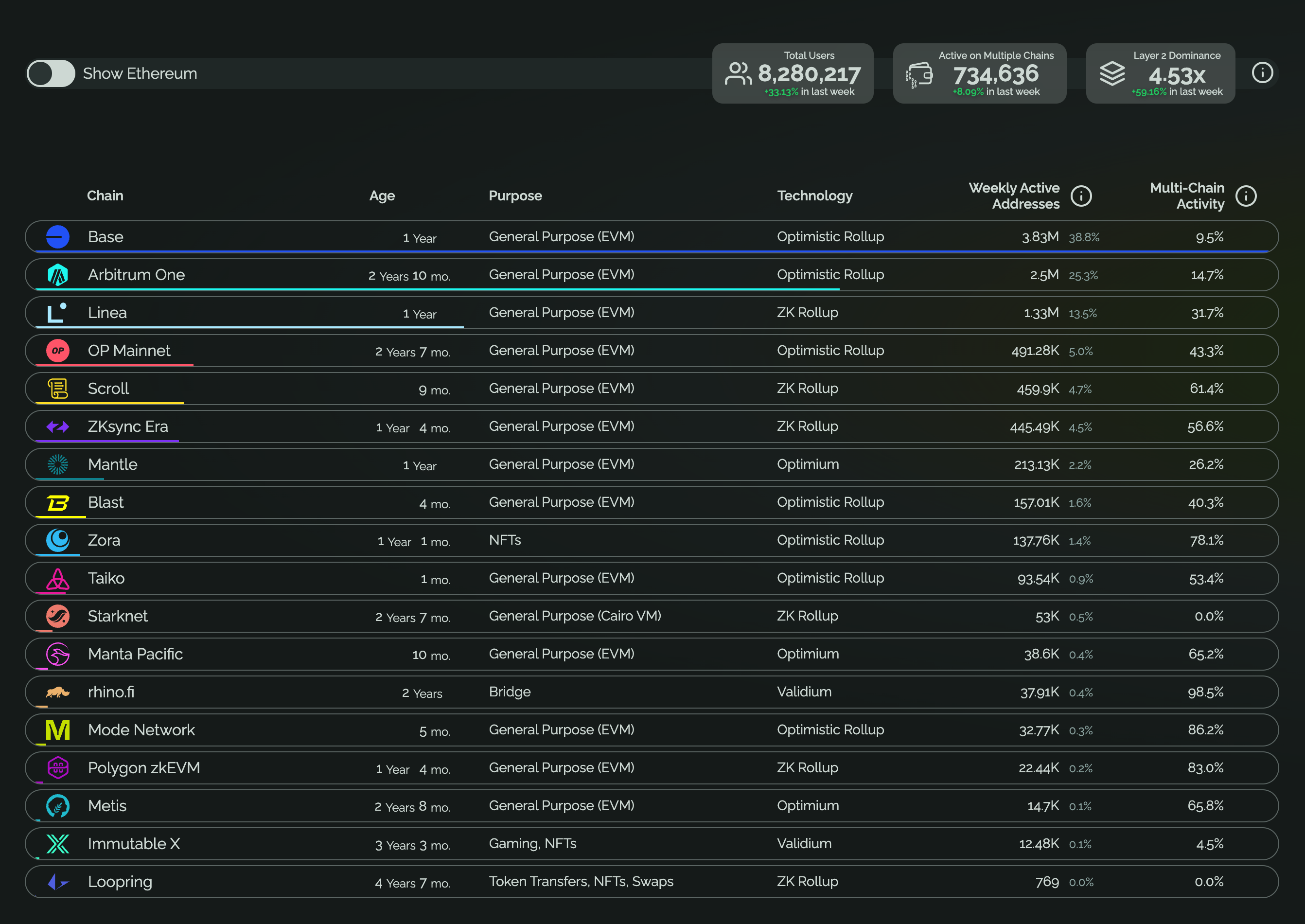This screenshot has height=924, width=1305.
Task: Sort by Weekly Active Addresses header
Action: tap(1014, 195)
